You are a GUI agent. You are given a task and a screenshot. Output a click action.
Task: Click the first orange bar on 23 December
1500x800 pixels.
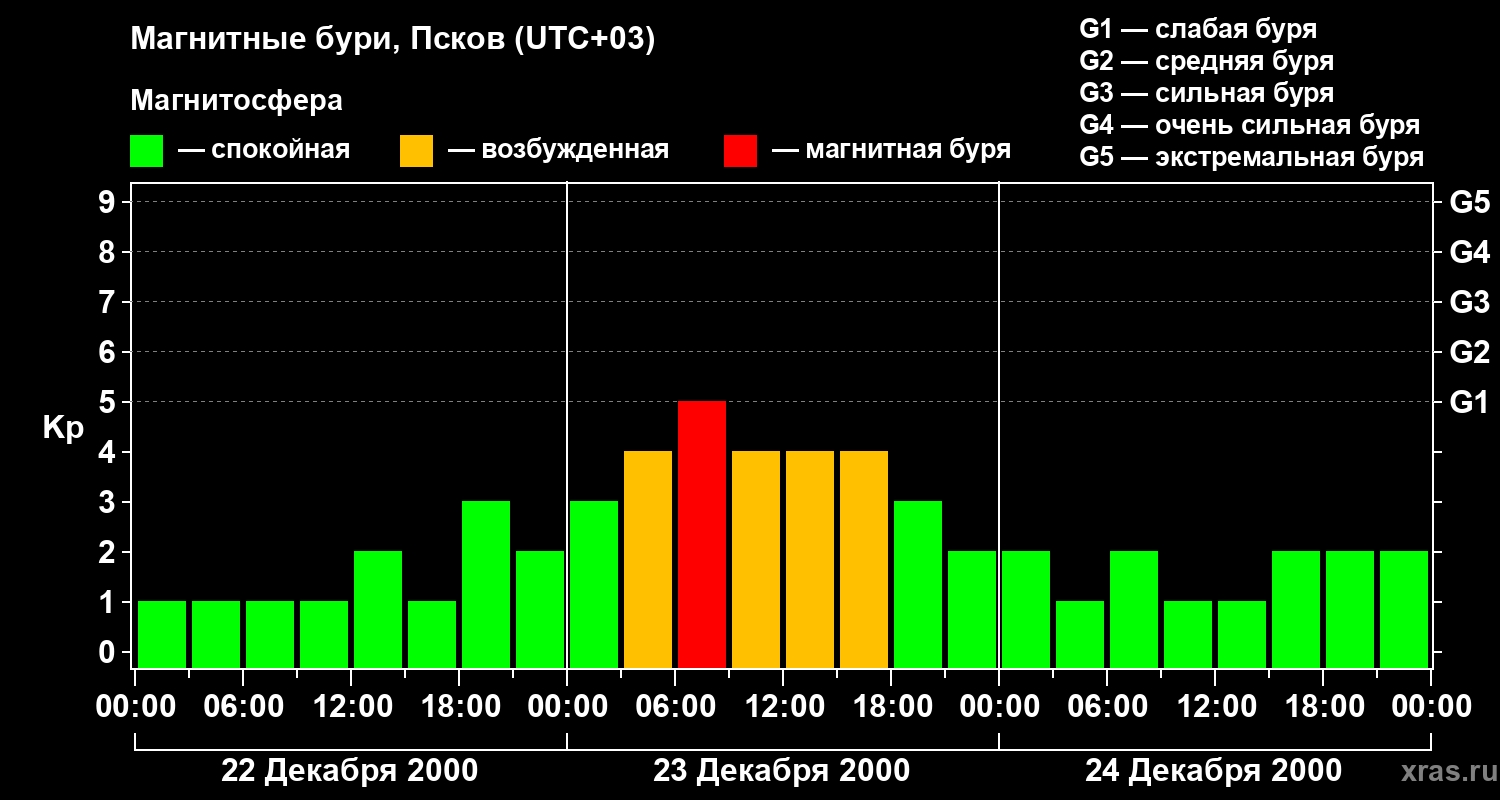click(648, 559)
